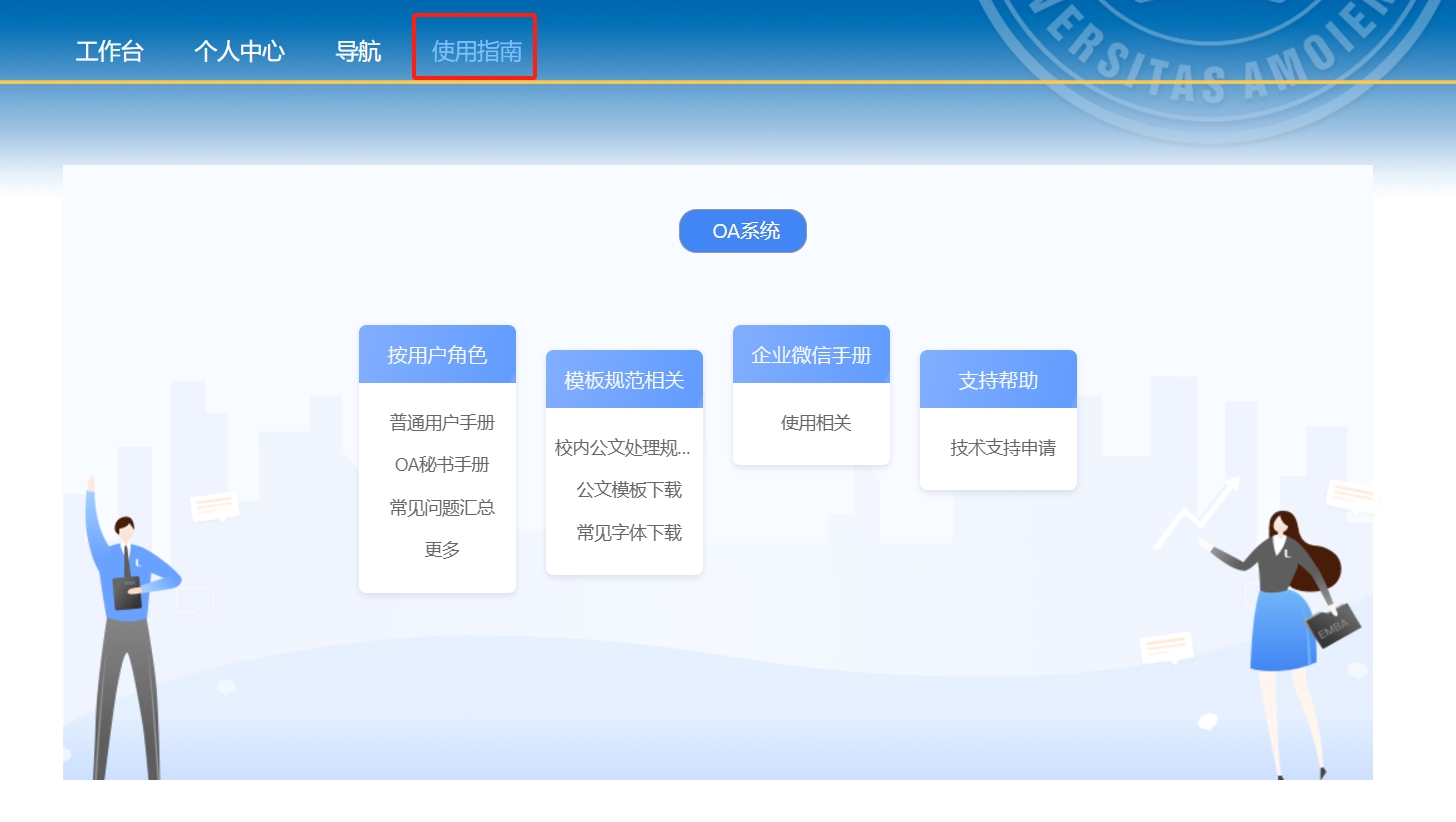Image resolution: width=1456 pixels, height=822 pixels.
Task: Open the 普通用户手册 link
Action: tap(442, 423)
